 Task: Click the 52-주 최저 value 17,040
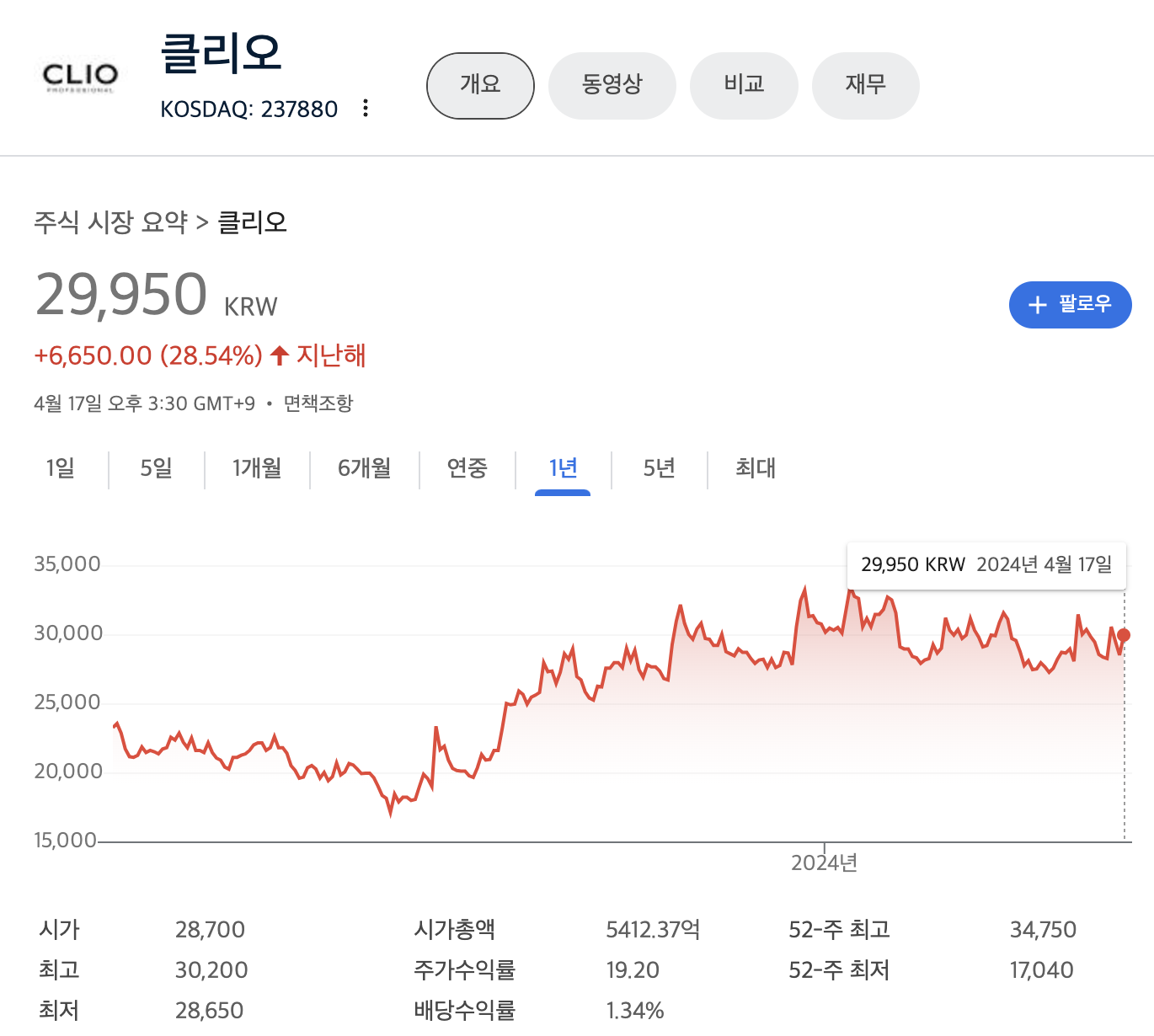click(x=1042, y=970)
